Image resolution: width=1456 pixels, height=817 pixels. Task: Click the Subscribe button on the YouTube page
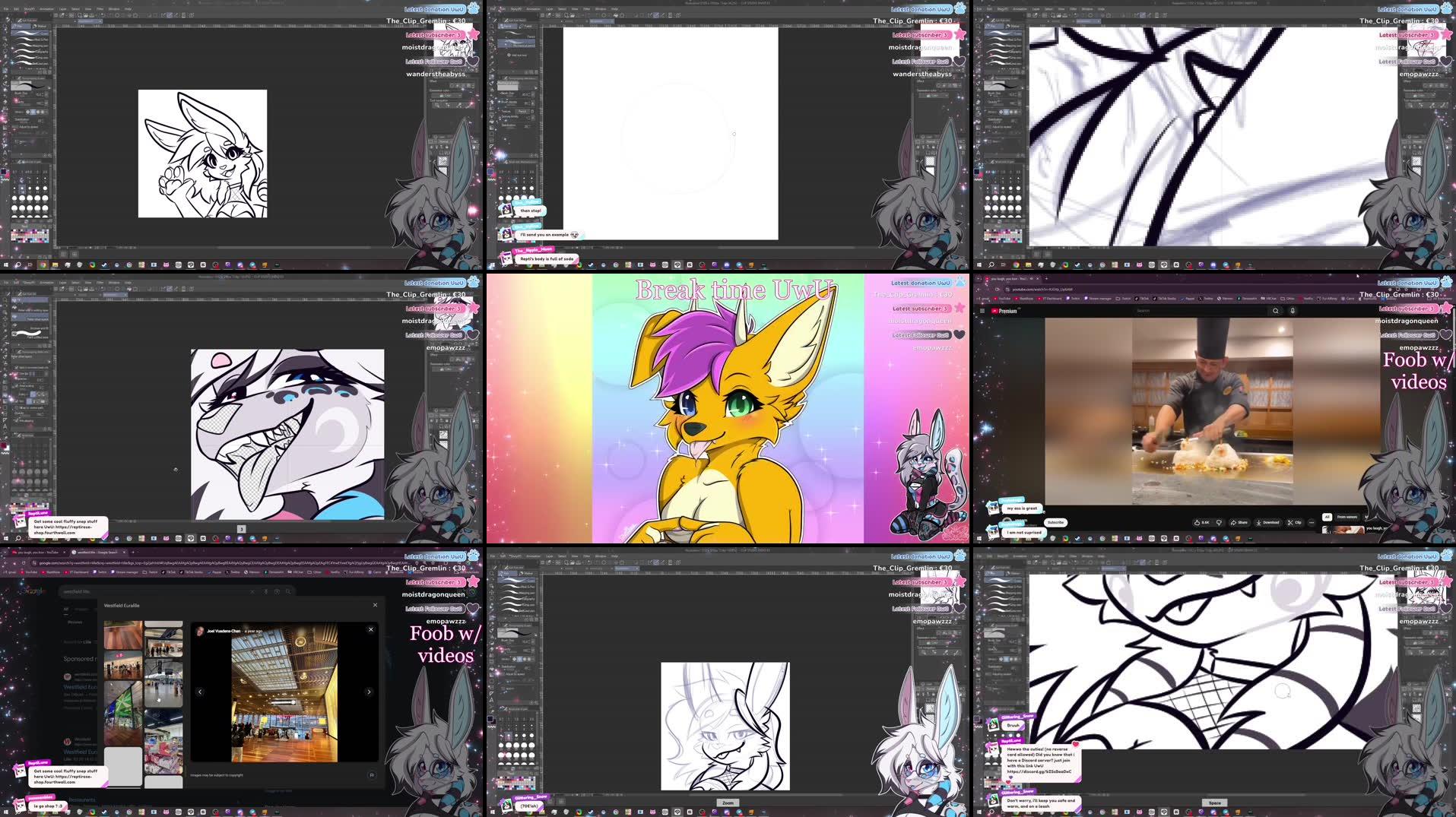click(1055, 522)
